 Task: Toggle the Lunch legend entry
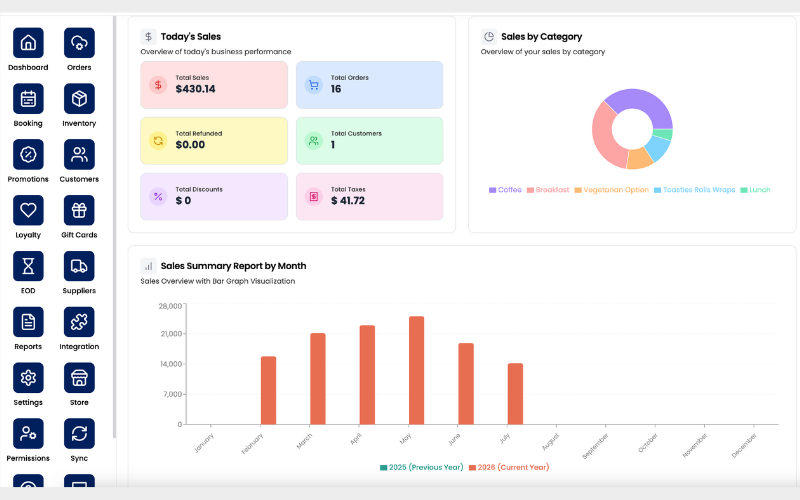click(x=755, y=190)
